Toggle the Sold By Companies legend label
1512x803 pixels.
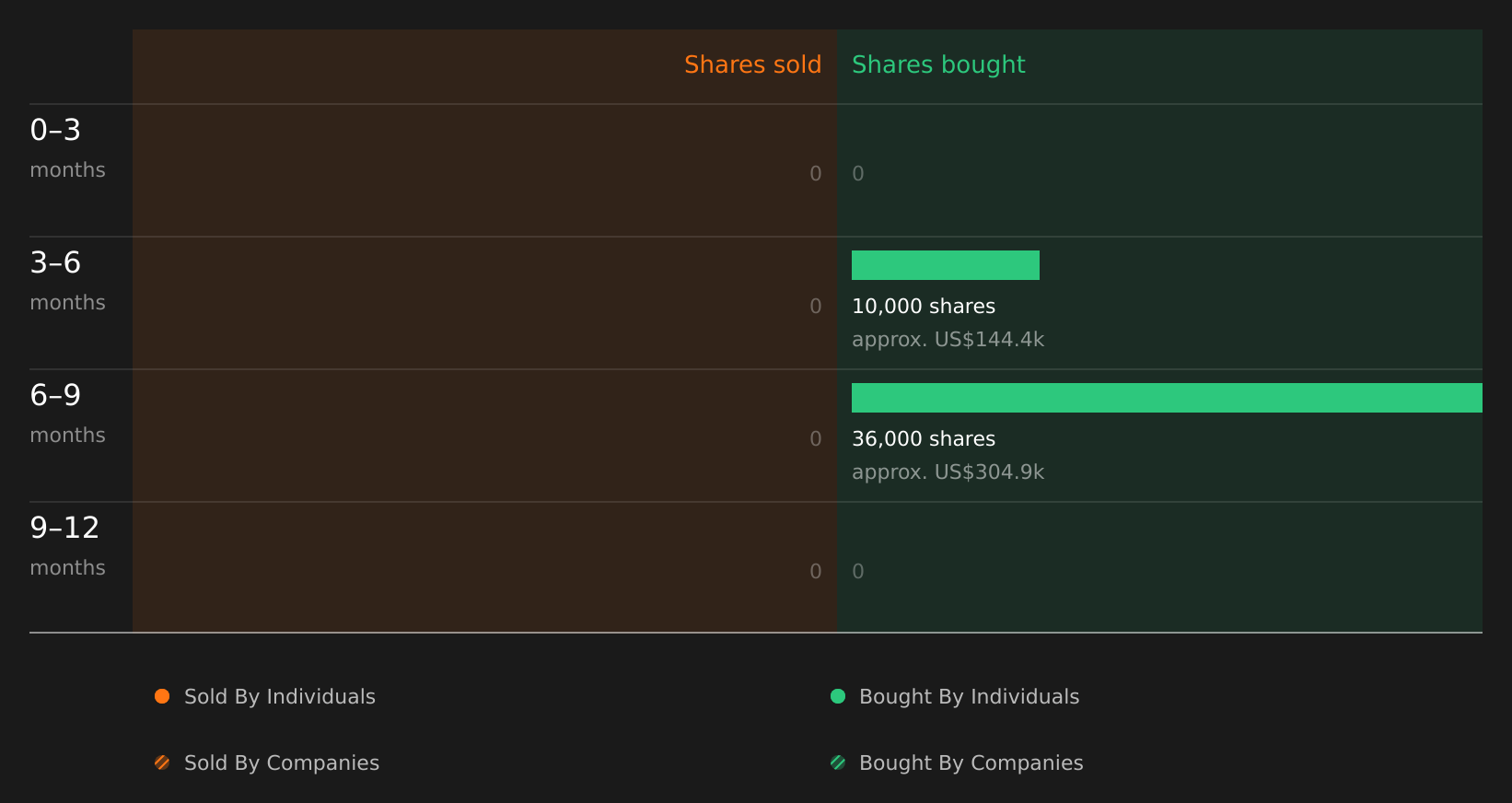(282, 763)
